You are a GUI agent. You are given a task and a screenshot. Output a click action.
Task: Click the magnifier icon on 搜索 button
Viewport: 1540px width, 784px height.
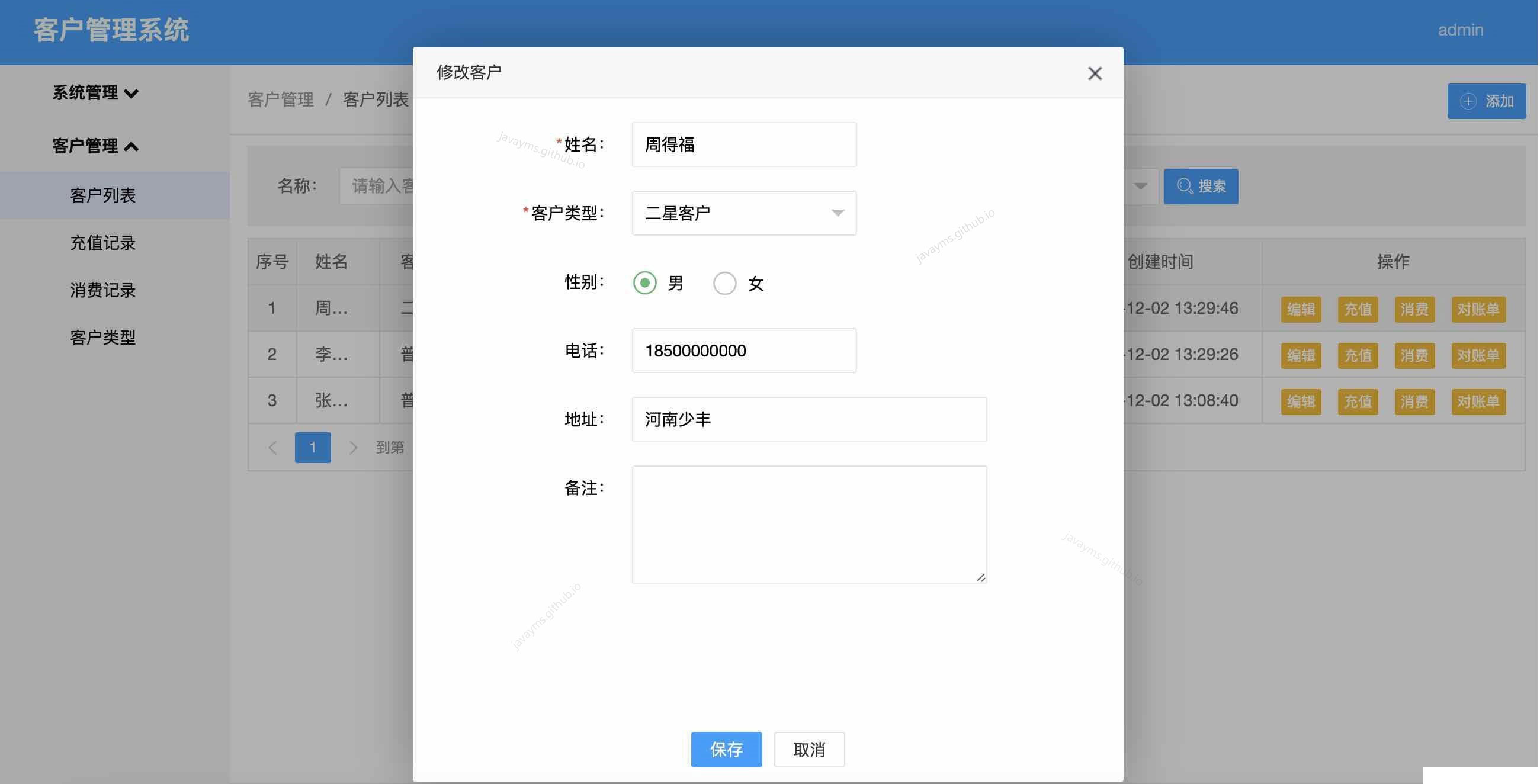pos(1185,186)
